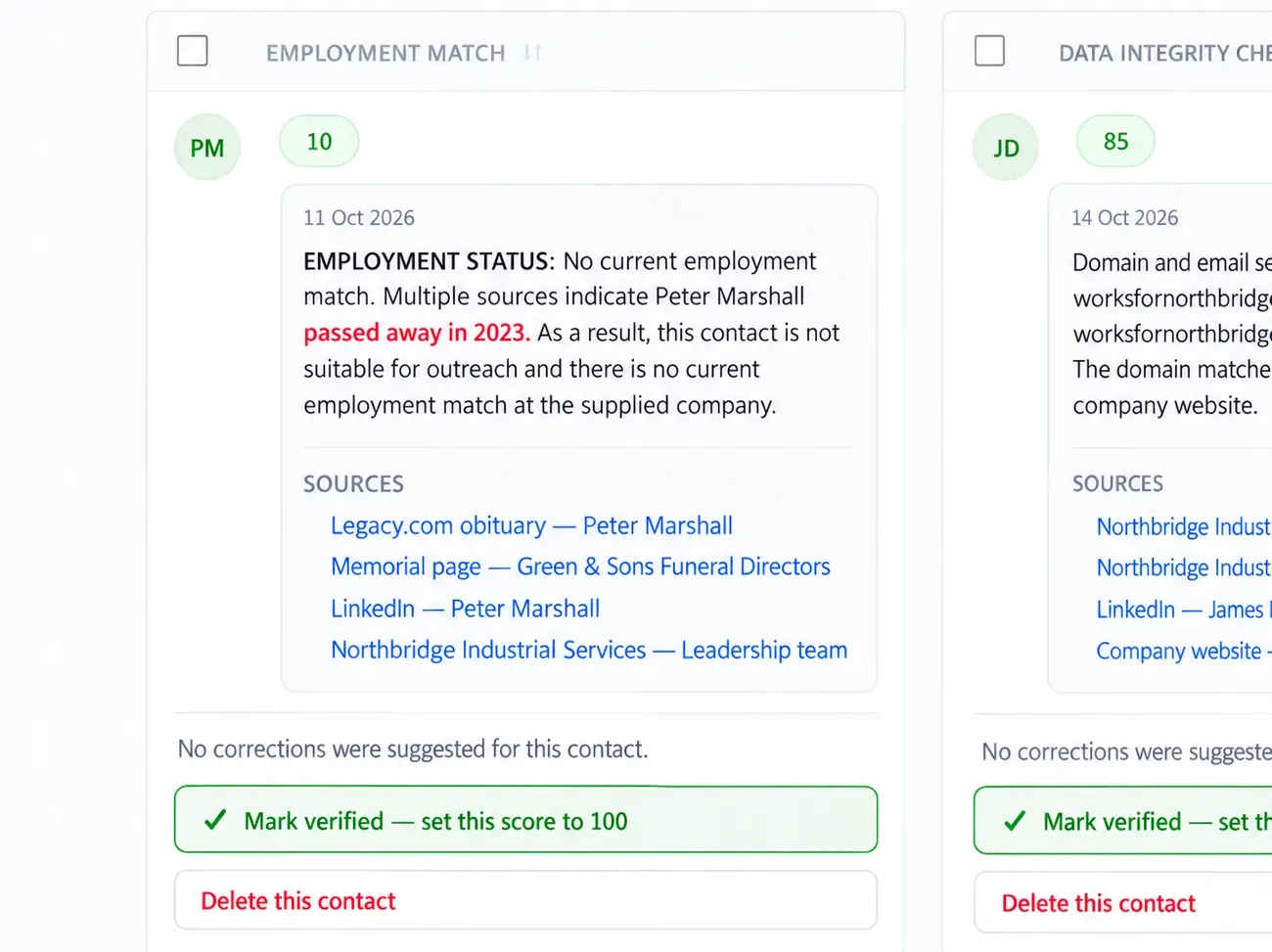Open Northbridge Industrial Services — Leadership team link
This screenshot has width=1272, height=952.
pyautogui.click(x=589, y=650)
